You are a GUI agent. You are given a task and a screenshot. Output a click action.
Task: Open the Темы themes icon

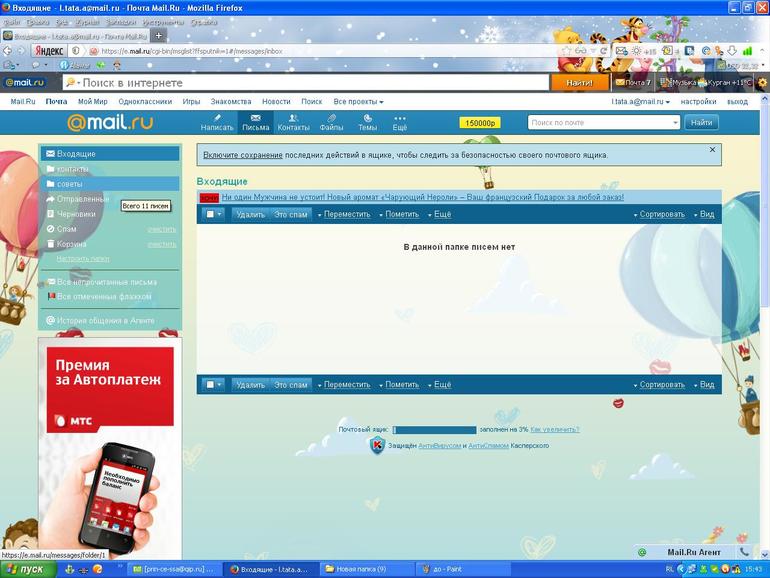point(367,119)
